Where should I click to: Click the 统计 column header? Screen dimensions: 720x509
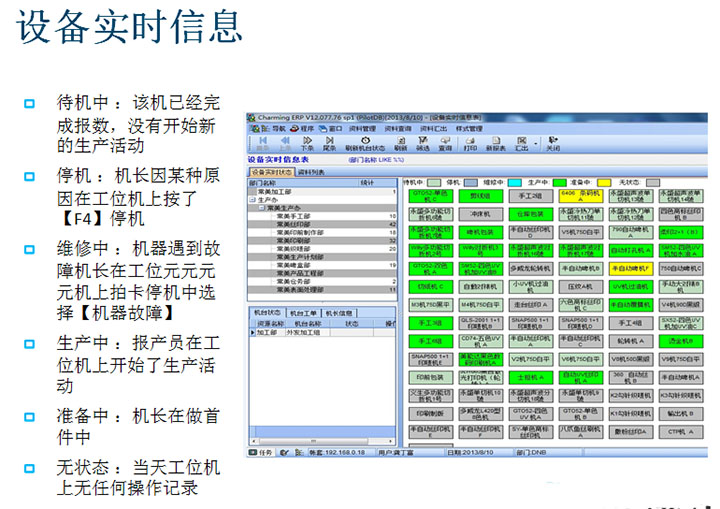coord(377,183)
